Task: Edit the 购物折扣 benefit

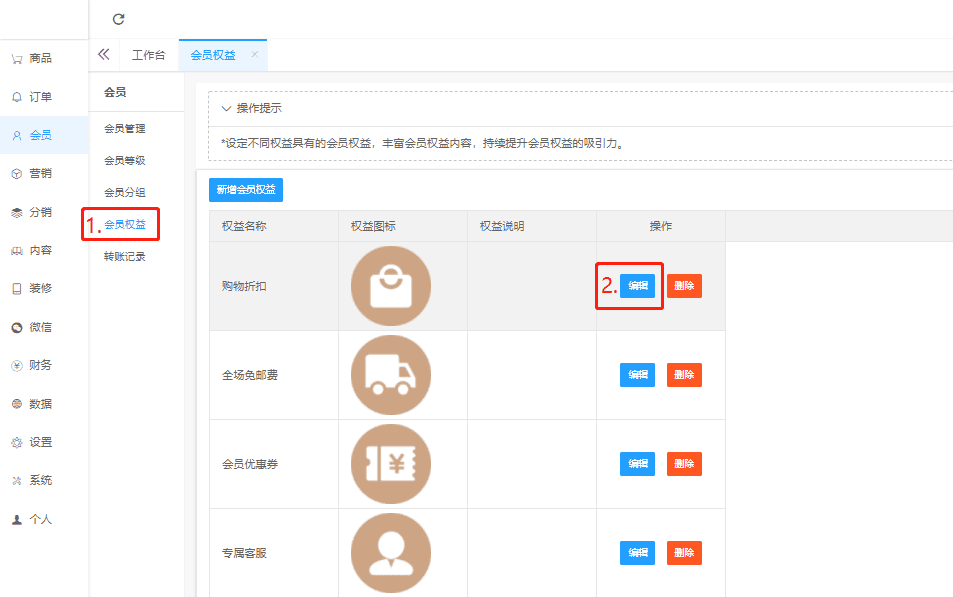Action: [637, 286]
